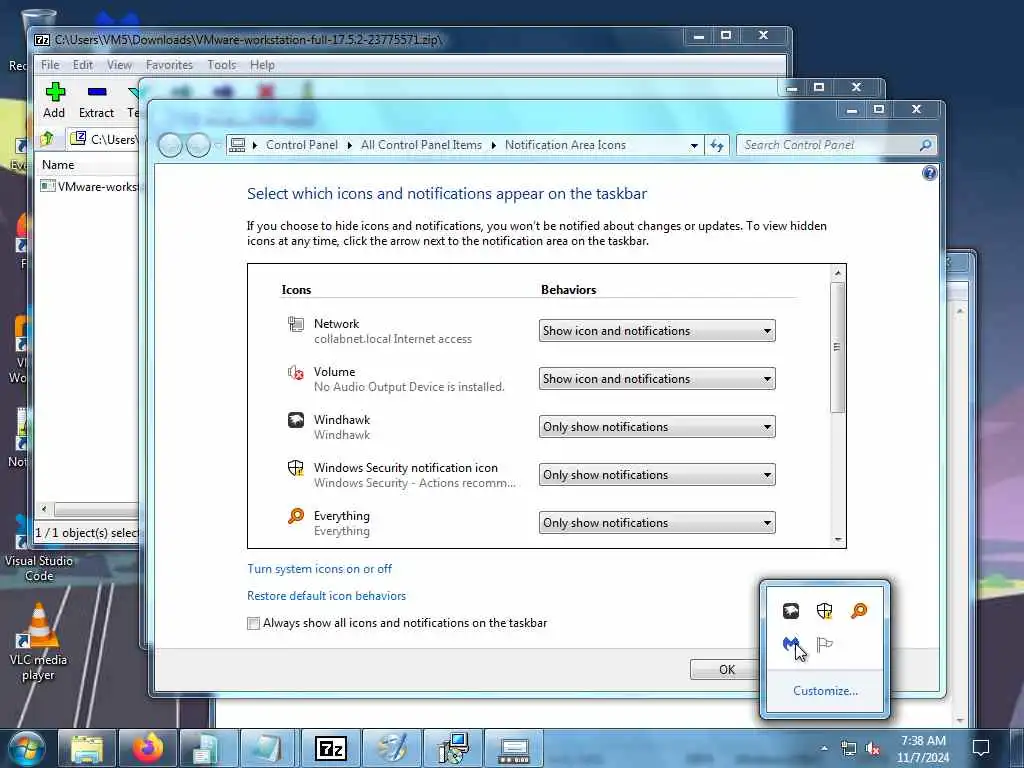Click the Back button in Control Panel
This screenshot has width=1024, height=768.
click(x=170, y=145)
